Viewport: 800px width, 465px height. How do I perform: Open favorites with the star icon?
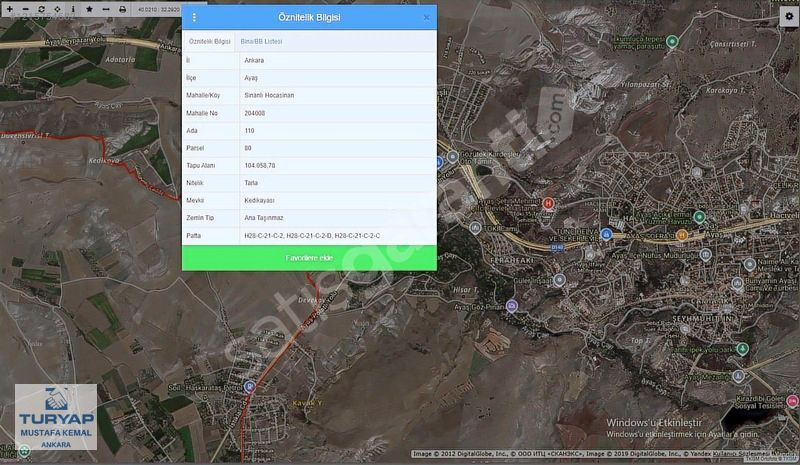pos(89,9)
